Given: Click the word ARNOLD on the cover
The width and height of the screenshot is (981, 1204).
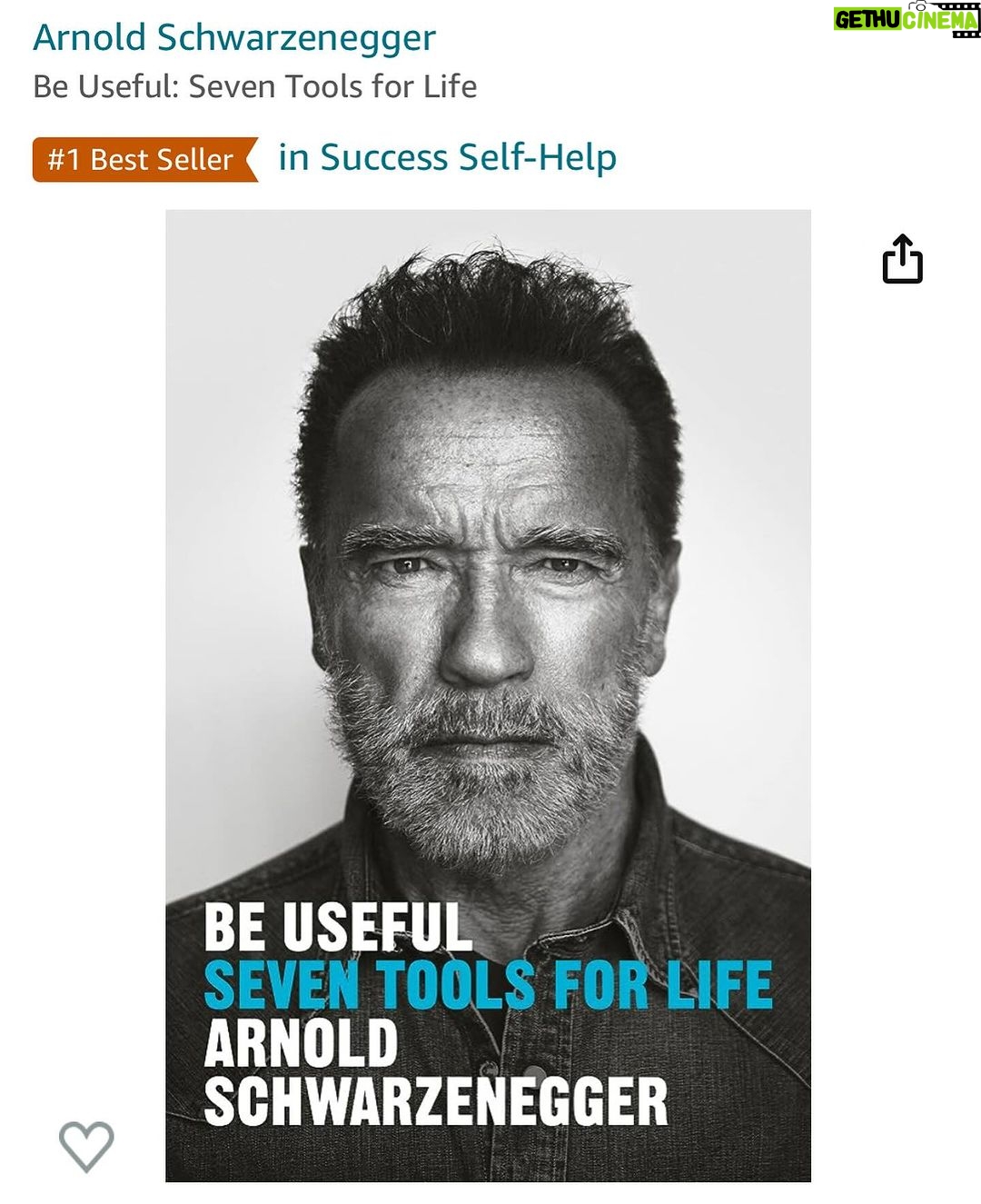Looking at the screenshot, I should (x=301, y=1043).
